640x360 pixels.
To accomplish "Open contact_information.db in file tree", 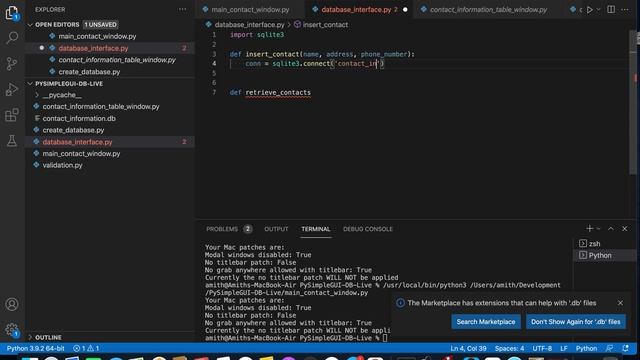I will tap(110, 118).
